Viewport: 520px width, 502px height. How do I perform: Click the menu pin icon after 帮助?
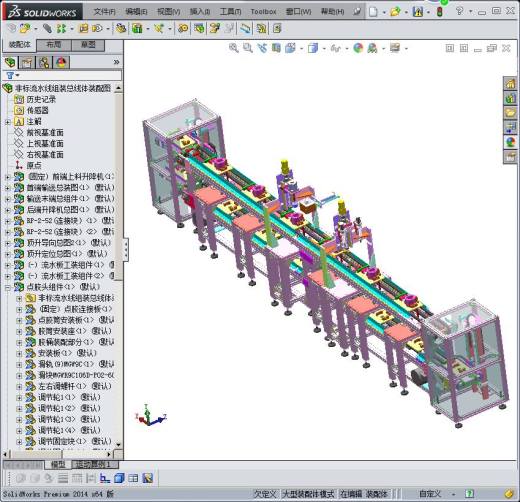pyautogui.click(x=357, y=12)
